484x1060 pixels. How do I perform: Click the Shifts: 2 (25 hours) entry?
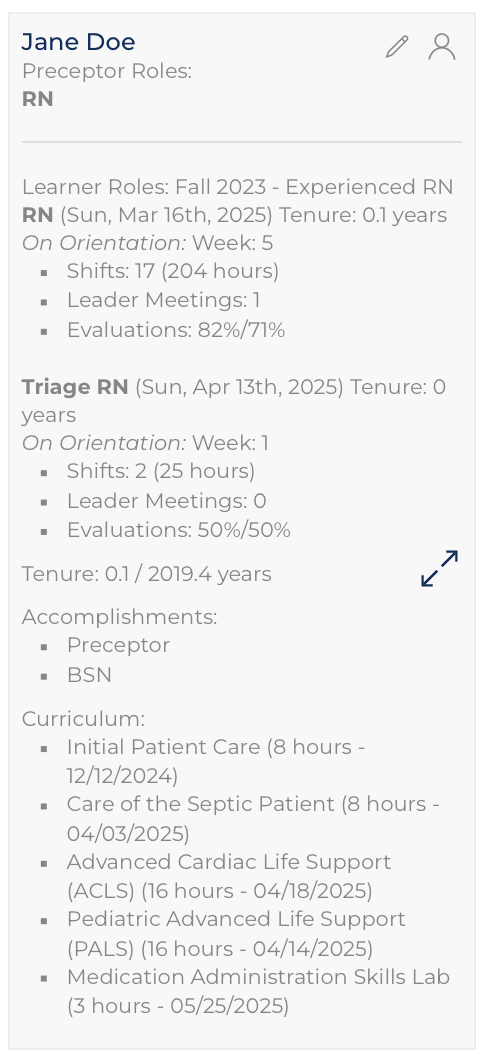(x=161, y=471)
